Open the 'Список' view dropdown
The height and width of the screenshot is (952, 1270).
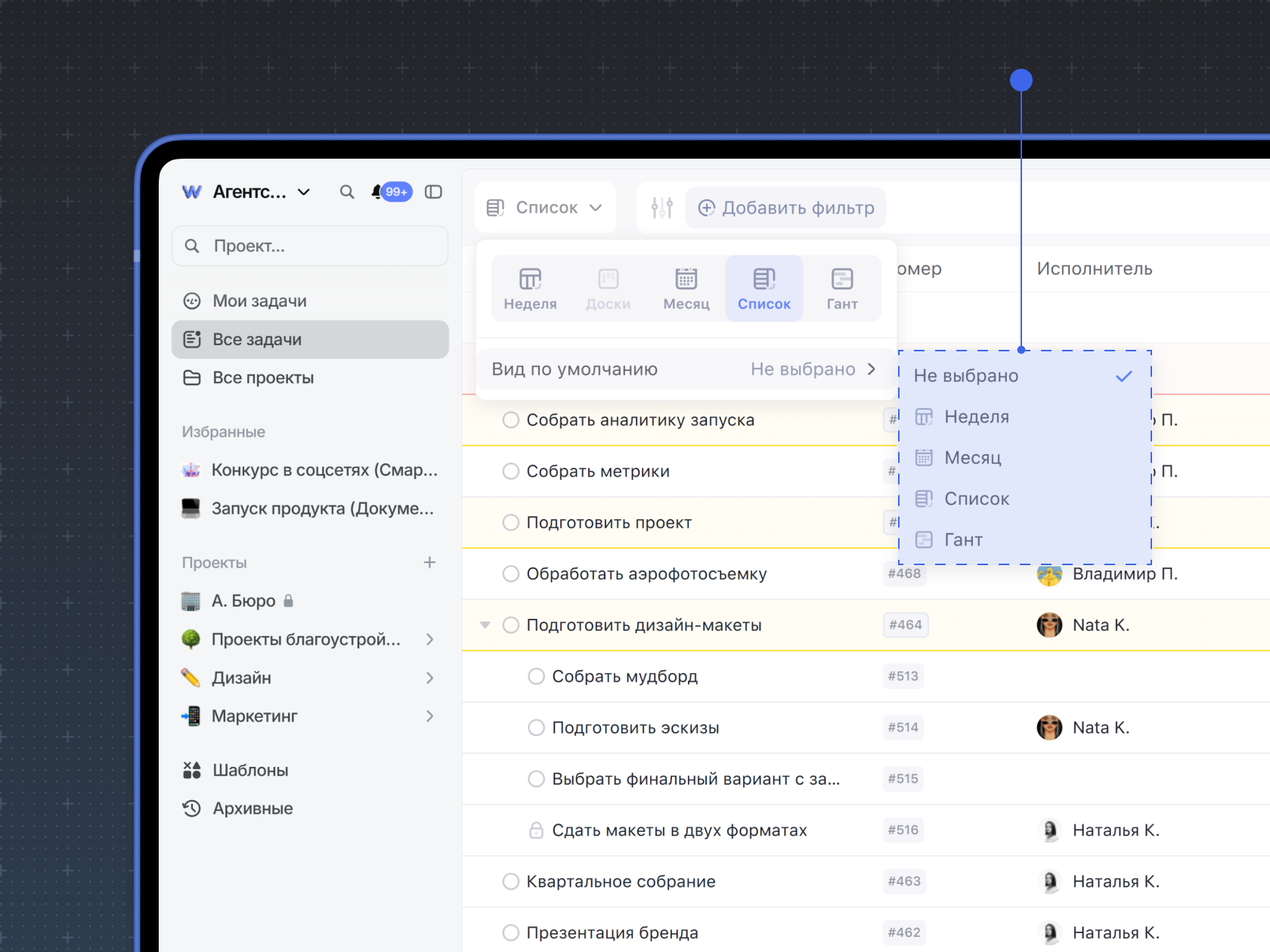(545, 208)
